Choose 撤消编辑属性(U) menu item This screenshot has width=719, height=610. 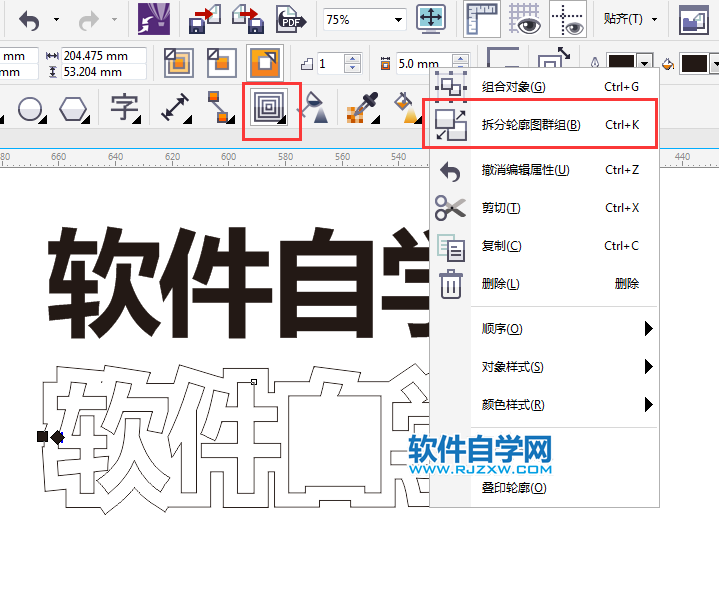click(x=544, y=170)
